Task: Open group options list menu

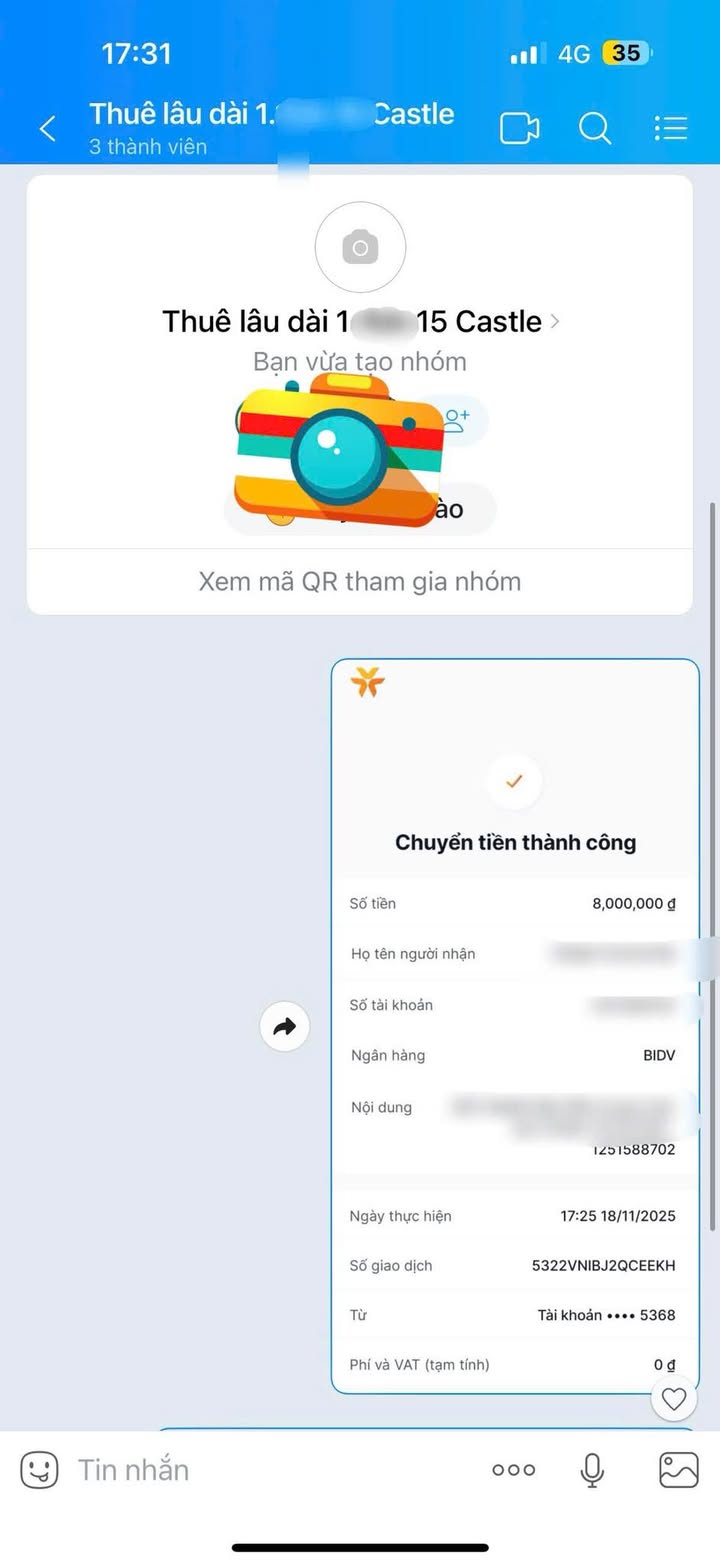Action: pyautogui.click(x=670, y=128)
